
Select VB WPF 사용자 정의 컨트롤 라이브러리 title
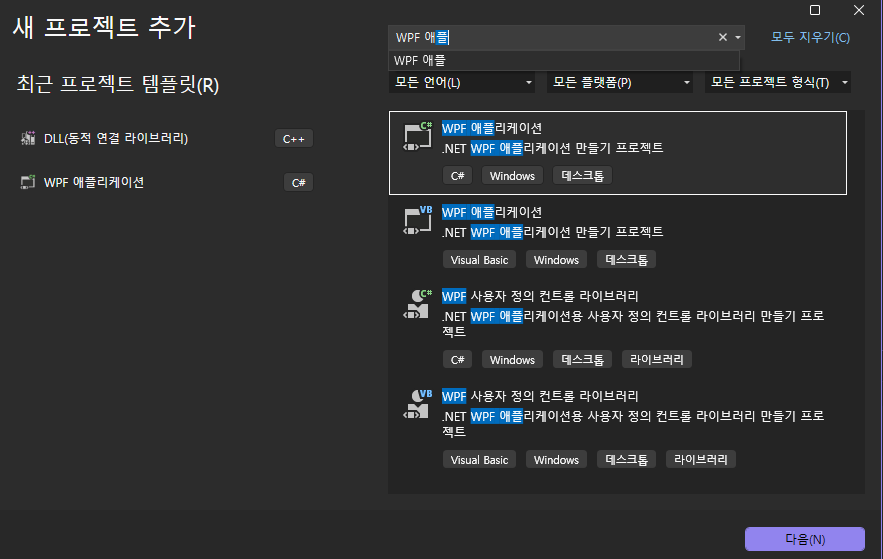click(x=540, y=396)
